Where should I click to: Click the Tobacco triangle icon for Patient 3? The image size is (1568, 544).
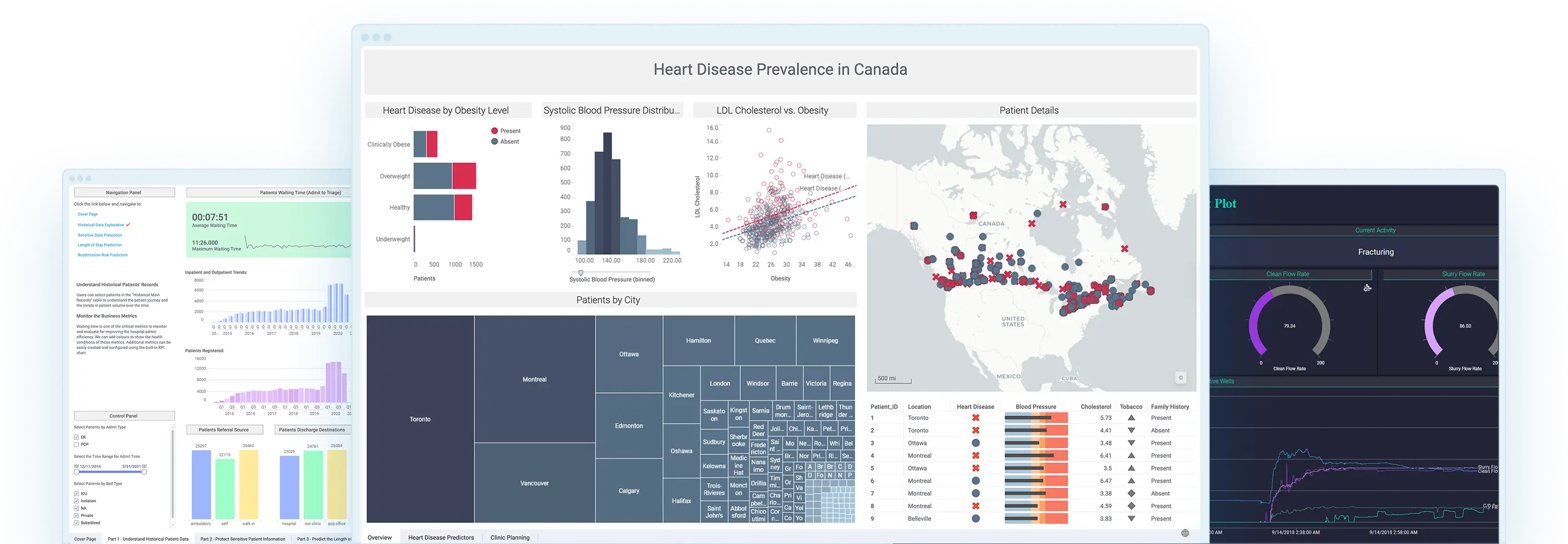[x=1132, y=443]
